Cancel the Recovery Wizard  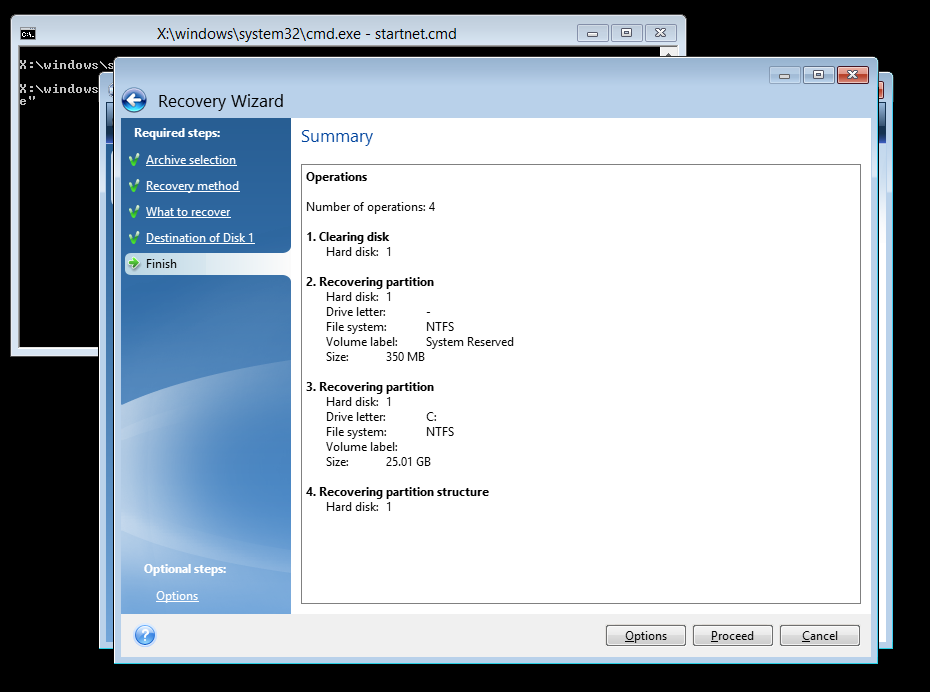pos(819,635)
